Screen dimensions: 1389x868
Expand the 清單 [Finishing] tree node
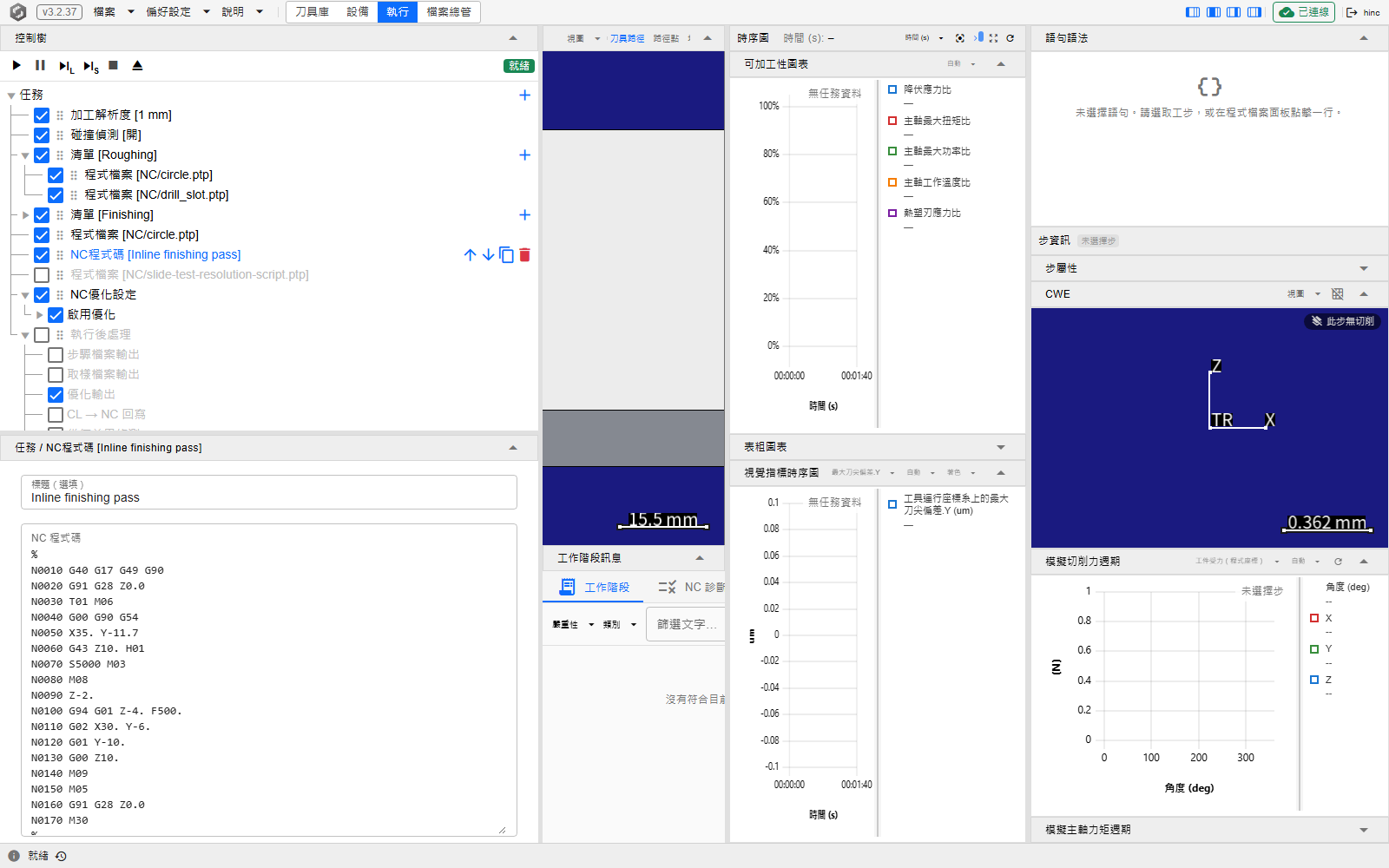(x=25, y=215)
